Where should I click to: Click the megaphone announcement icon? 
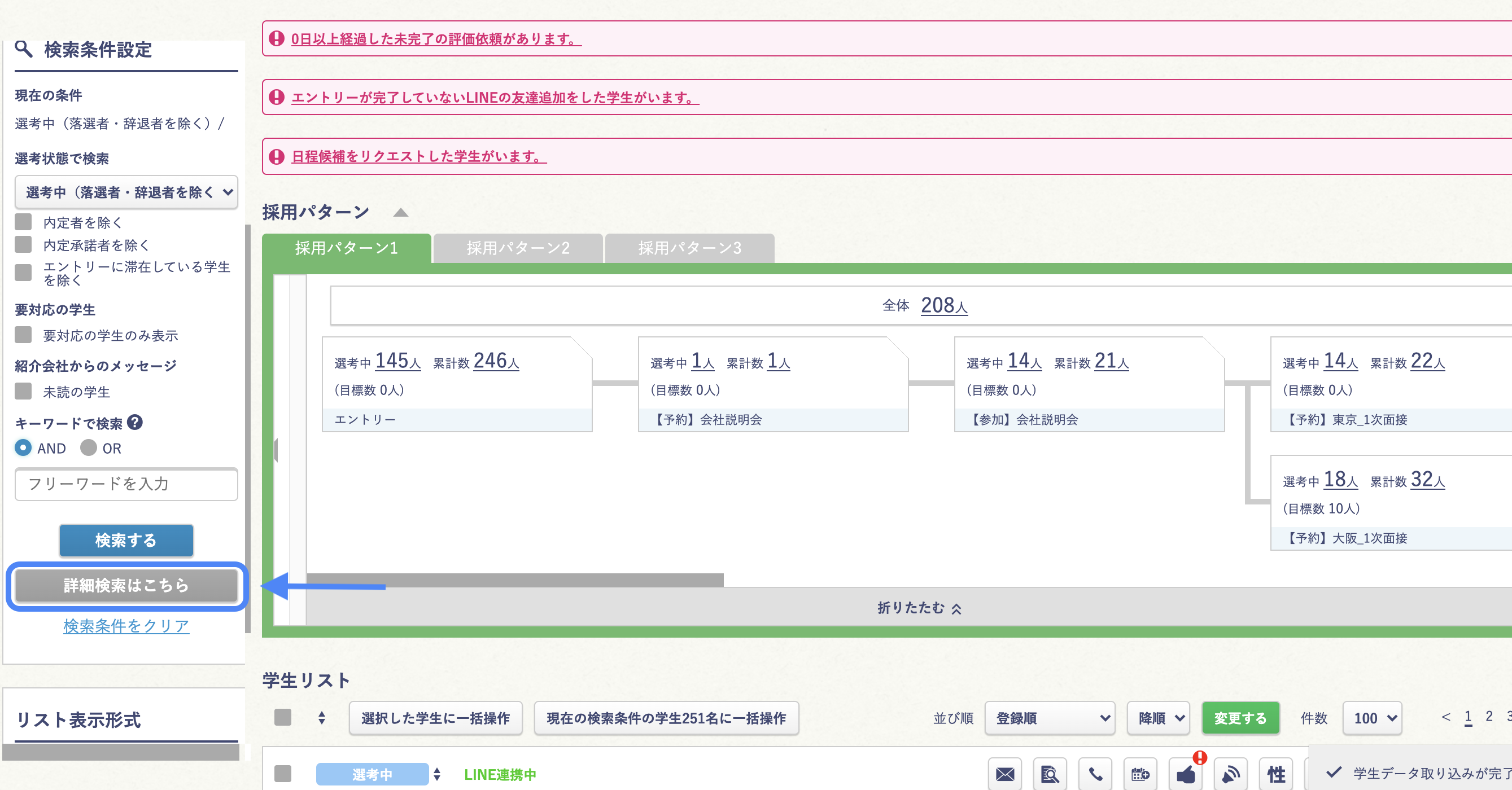[1231, 774]
